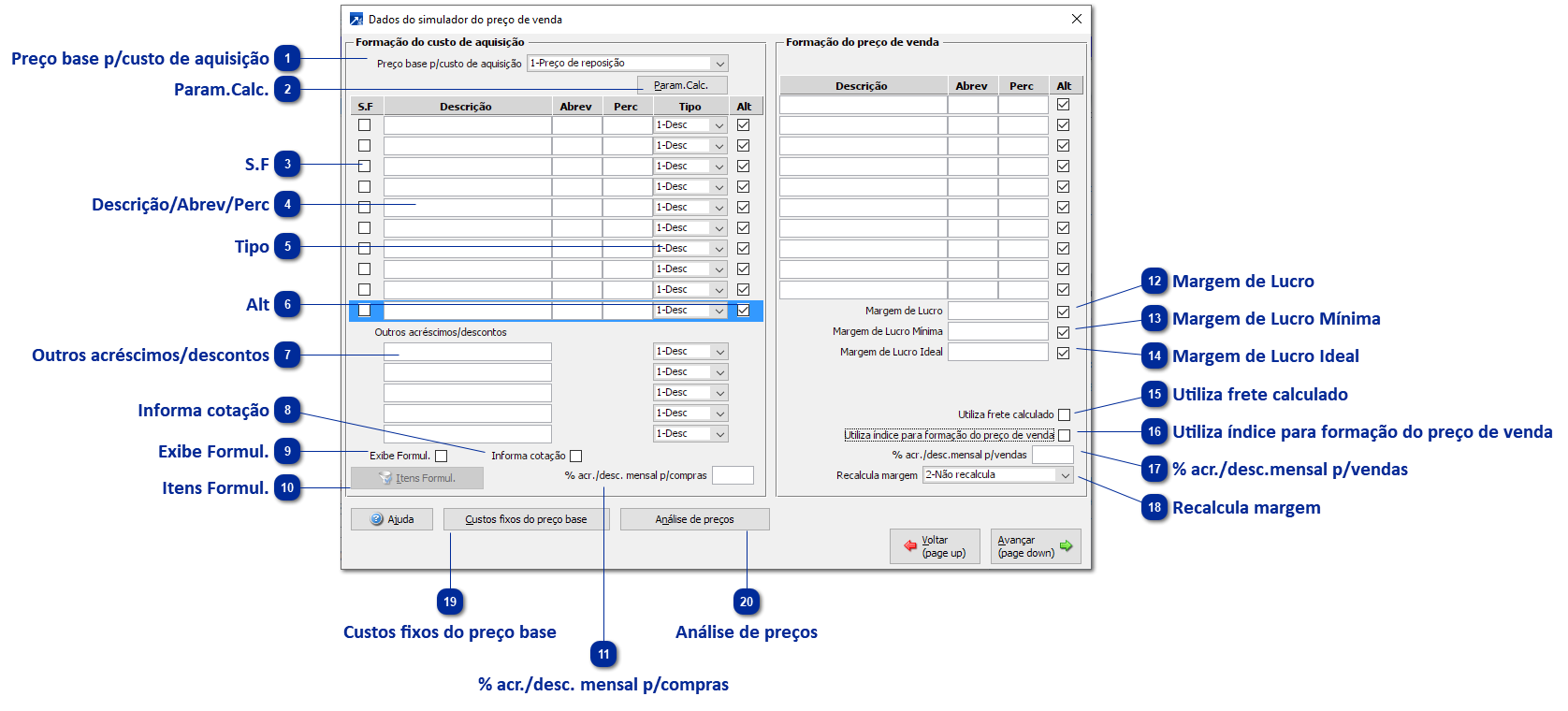Image resolution: width=1568 pixels, height=711 pixels.
Task: Click the help question-mark icon on Ajuda
Action: (x=377, y=519)
